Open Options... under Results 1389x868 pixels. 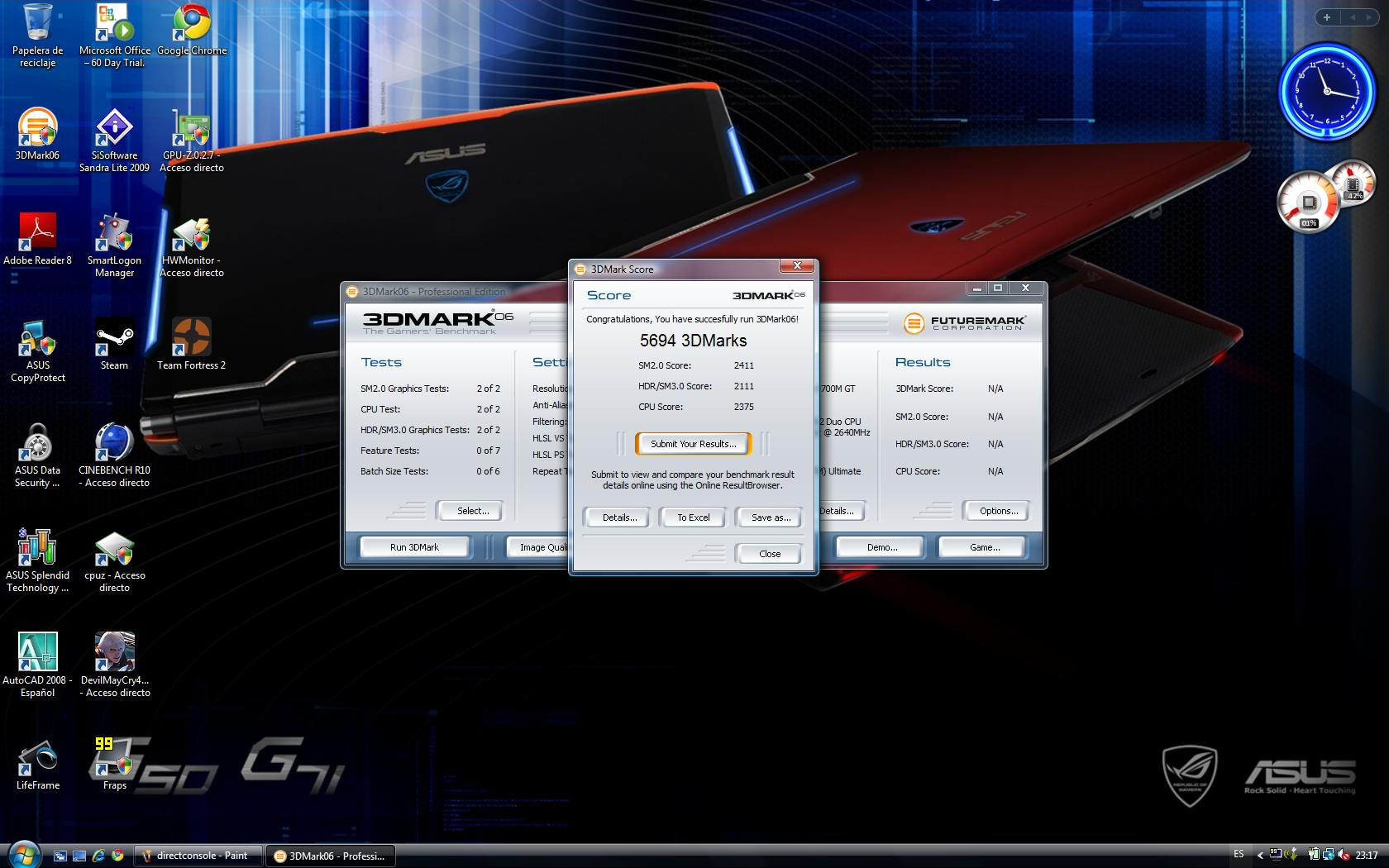point(998,511)
